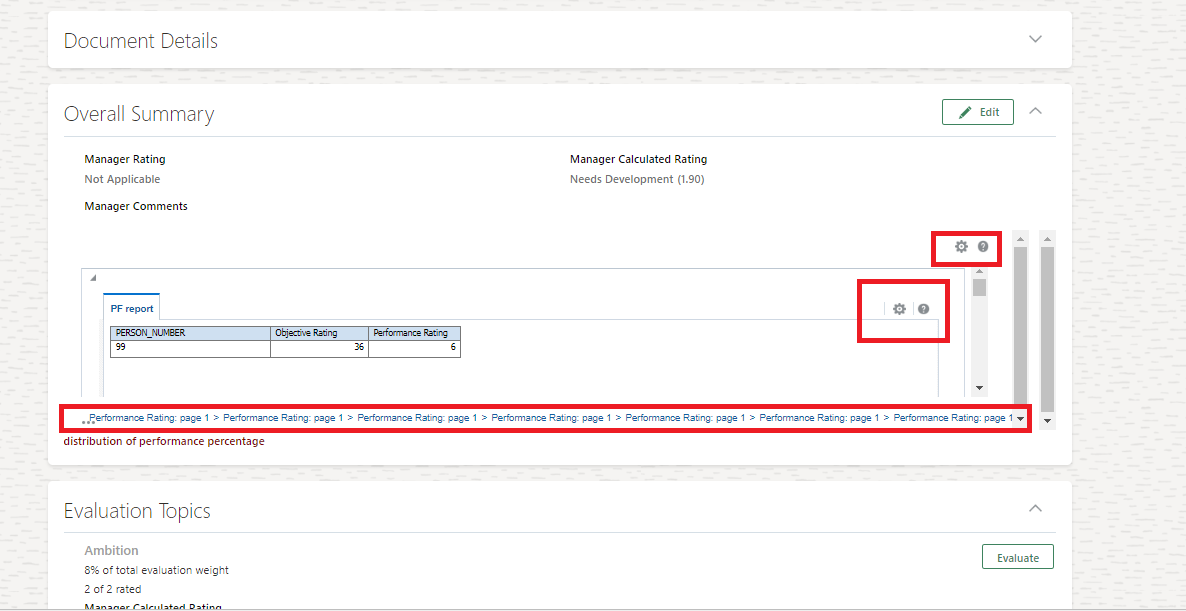1186x611 pixels.
Task: Open the breadcrumb Performance Rating page dropdown arrow
Action: pyautogui.click(x=1021, y=417)
